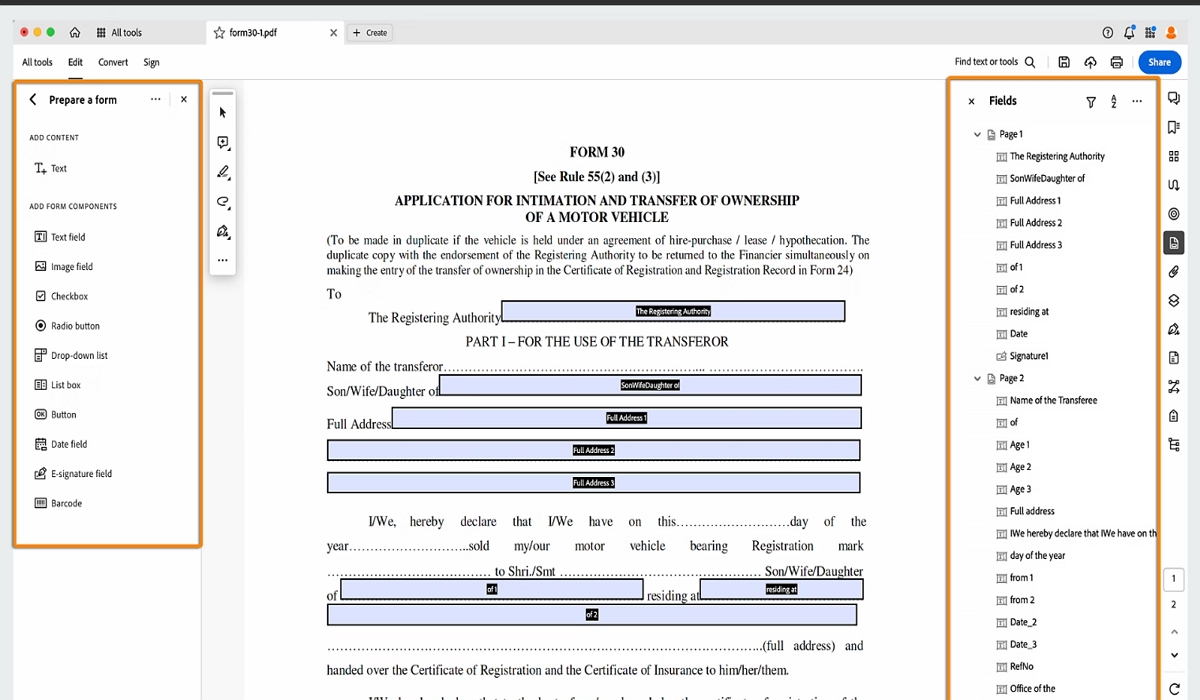Add a Text field component
This screenshot has width=1200, height=700.
60,237
